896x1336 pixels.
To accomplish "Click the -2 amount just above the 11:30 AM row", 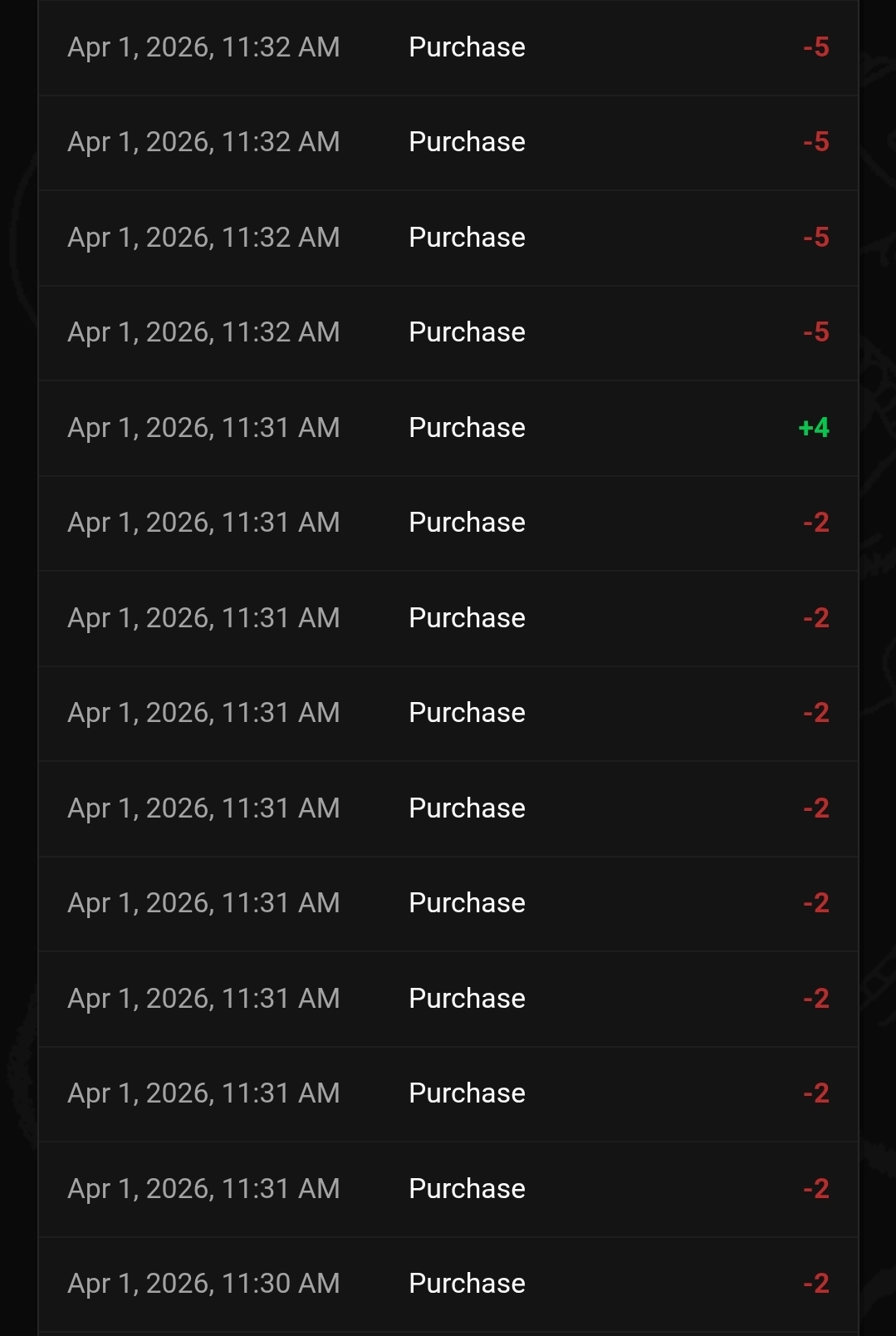I will 816,1189.
